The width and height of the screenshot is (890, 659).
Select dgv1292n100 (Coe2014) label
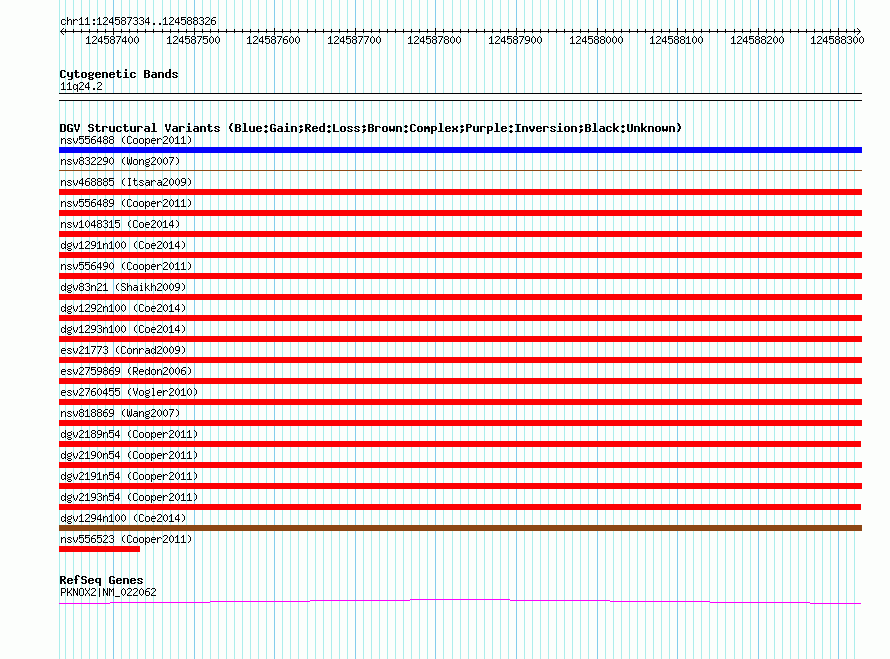coord(123,308)
